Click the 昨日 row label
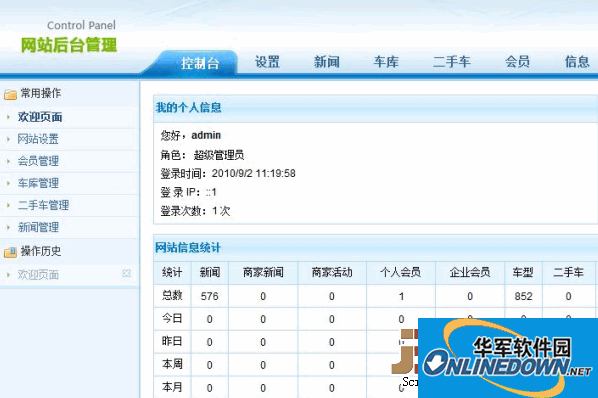This screenshot has width=598, height=398. pyautogui.click(x=172, y=341)
